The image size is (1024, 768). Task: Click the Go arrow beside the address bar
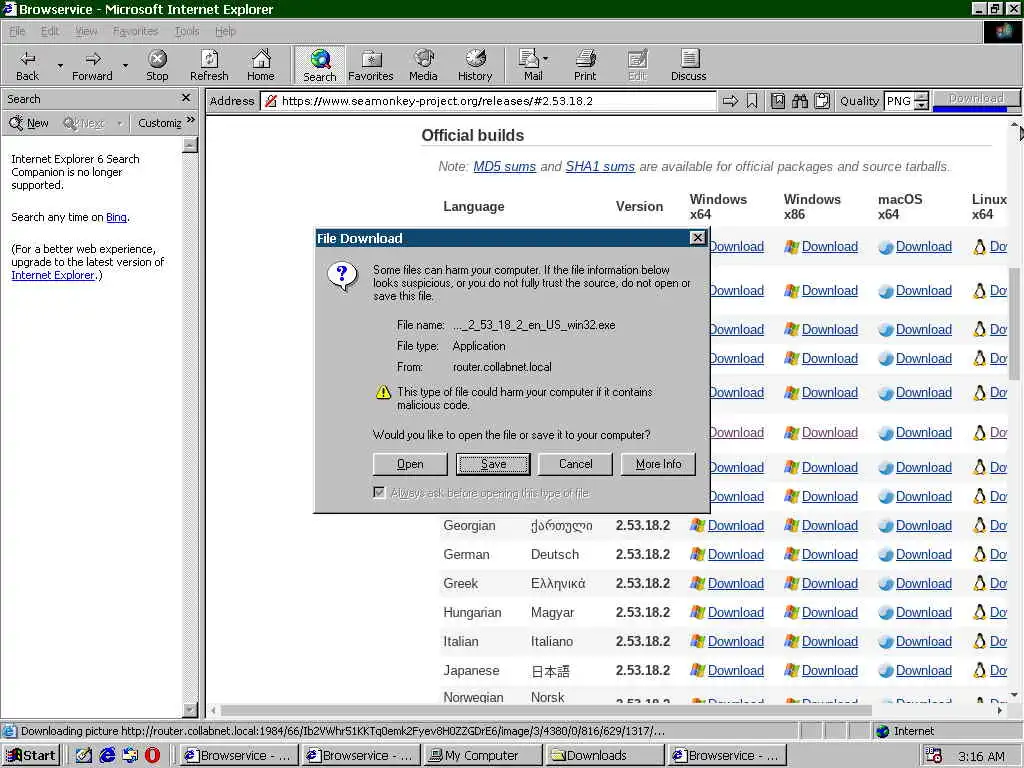click(730, 101)
